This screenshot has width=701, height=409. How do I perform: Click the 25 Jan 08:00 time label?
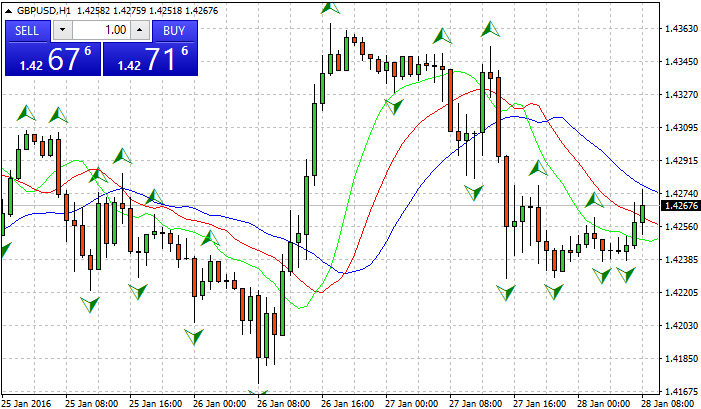(x=91, y=404)
